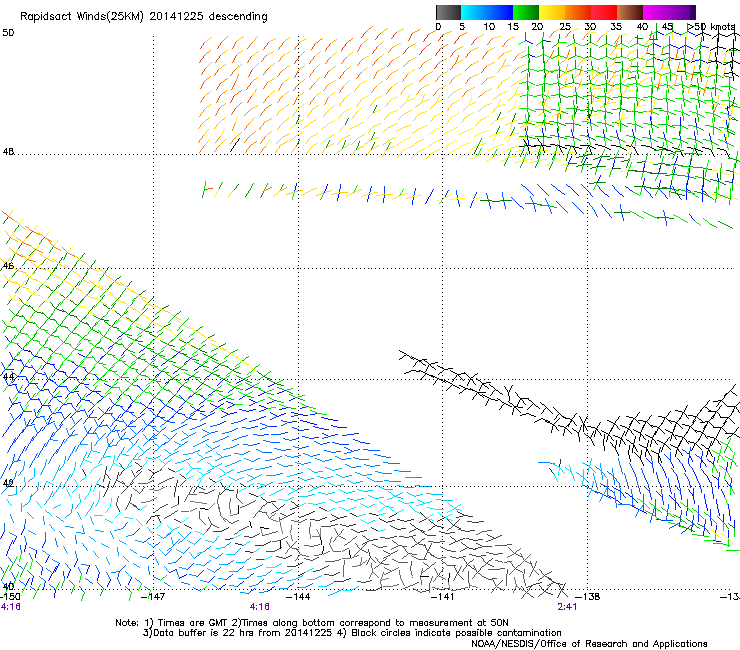
Task: Click the longitude label -138
Action: pyautogui.click(x=588, y=597)
